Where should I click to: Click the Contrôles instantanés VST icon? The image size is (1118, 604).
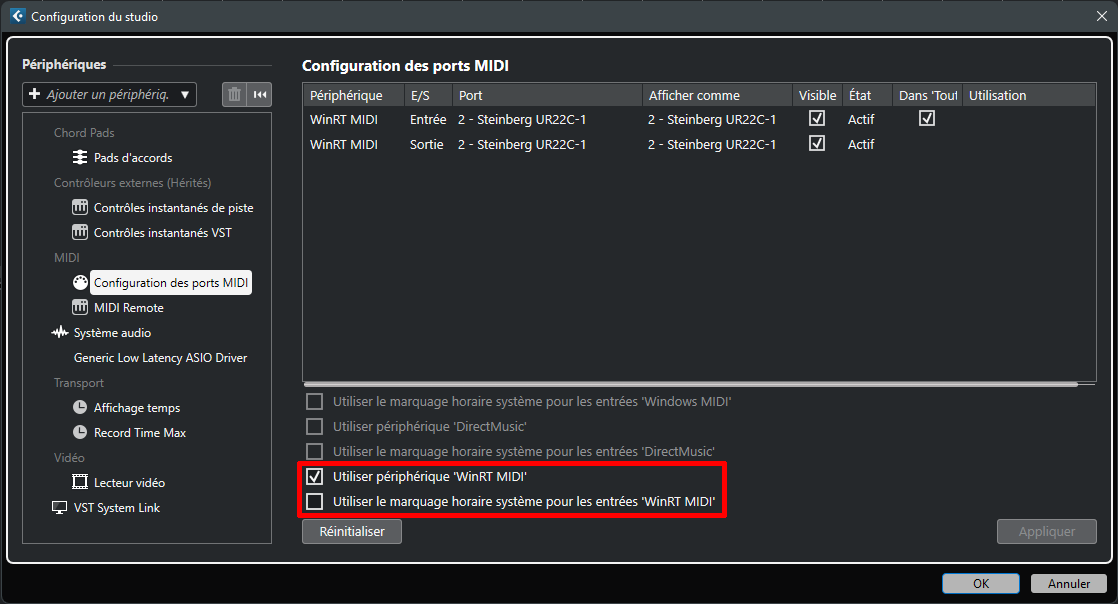81,233
